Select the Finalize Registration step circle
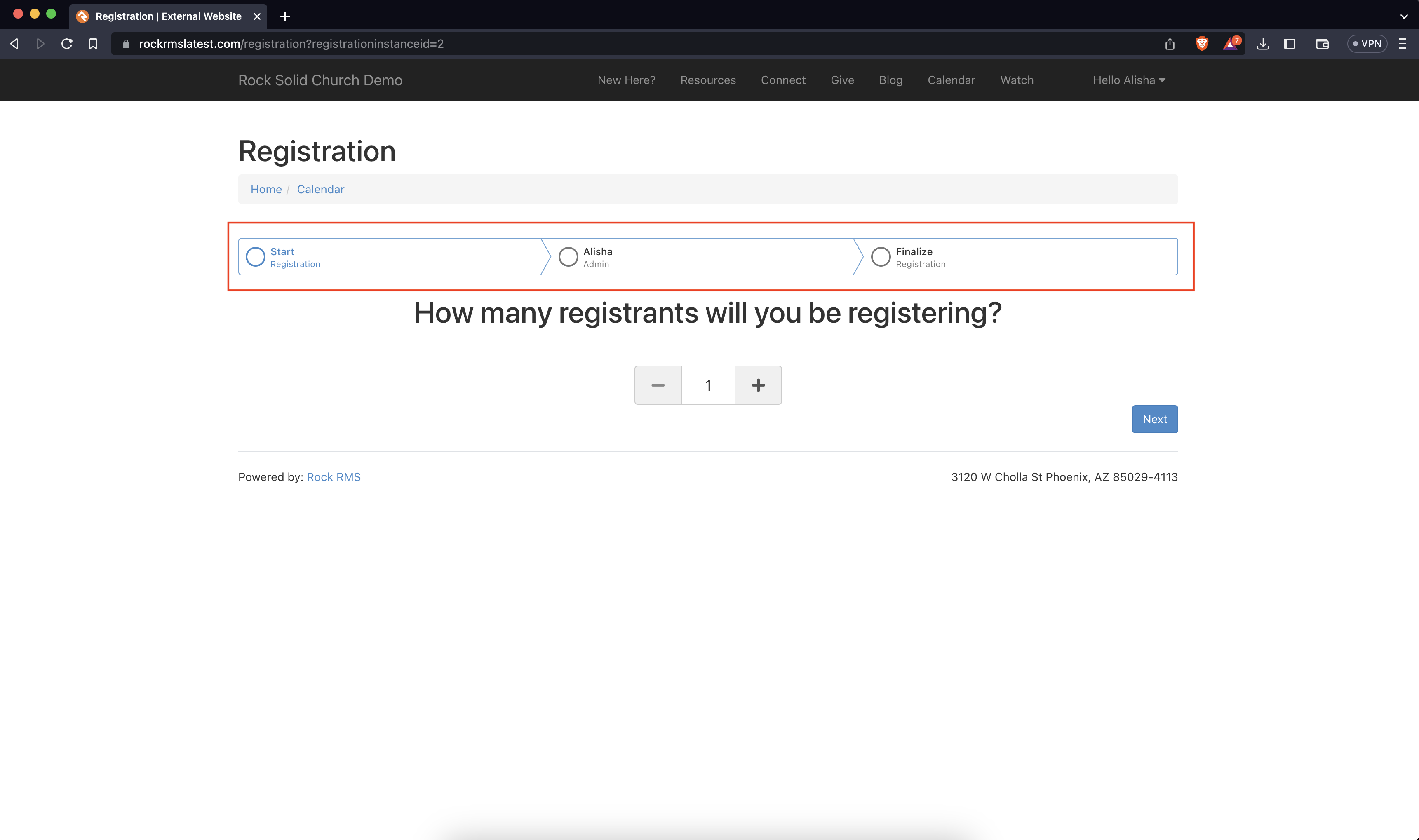 (x=881, y=257)
